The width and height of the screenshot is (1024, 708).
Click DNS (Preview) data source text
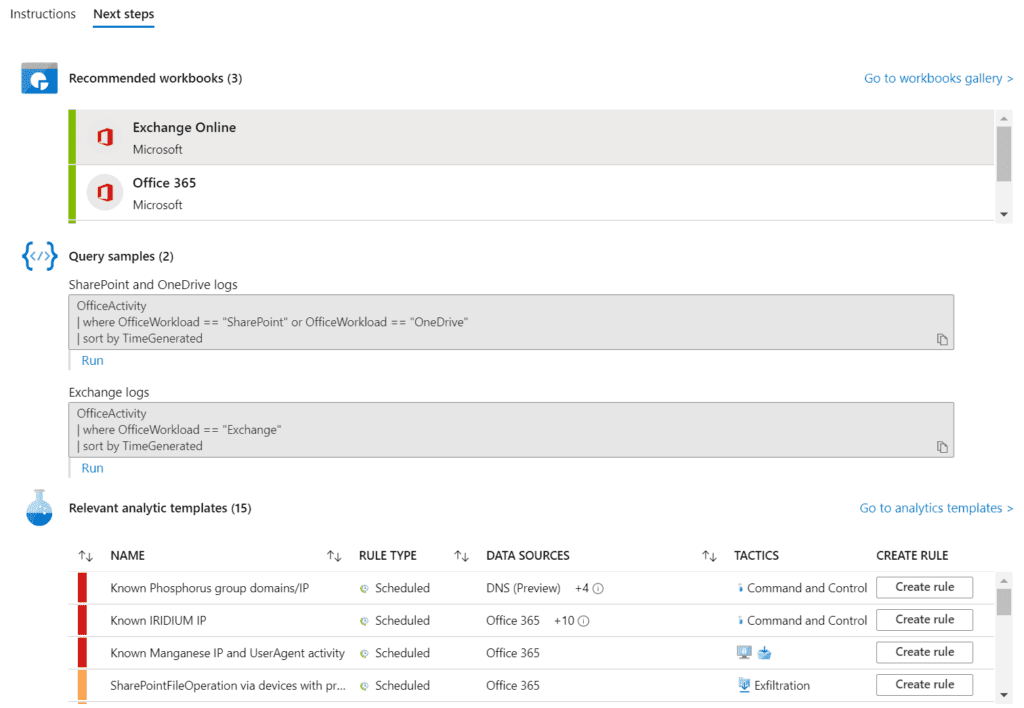click(523, 588)
